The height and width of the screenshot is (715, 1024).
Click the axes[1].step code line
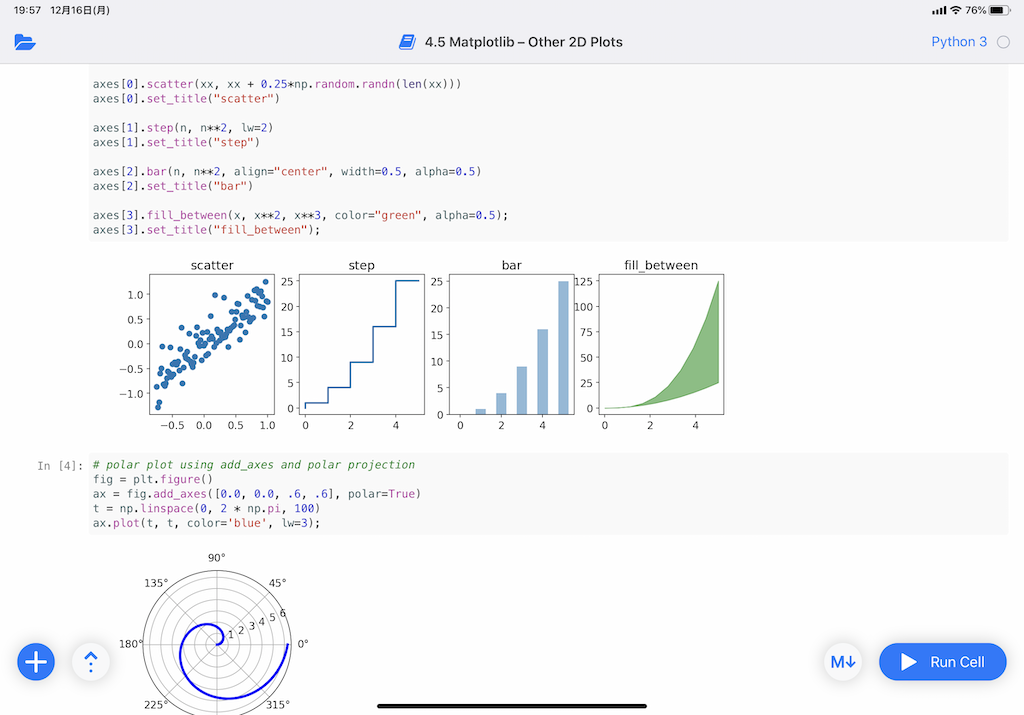[183, 127]
